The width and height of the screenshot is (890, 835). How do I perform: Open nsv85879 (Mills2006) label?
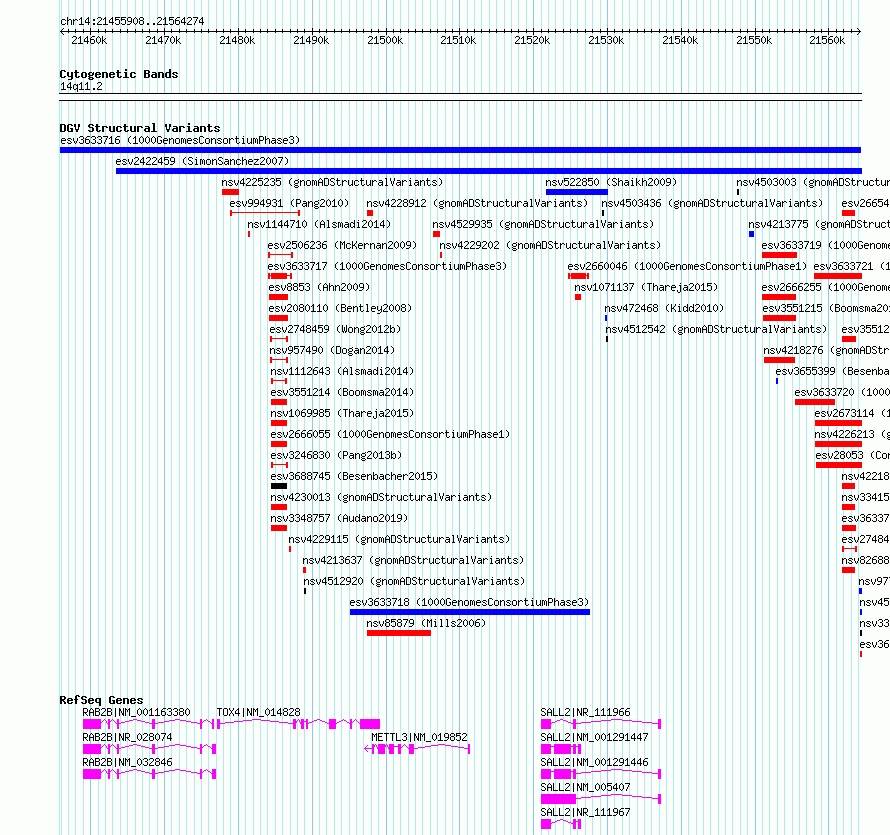(426, 623)
